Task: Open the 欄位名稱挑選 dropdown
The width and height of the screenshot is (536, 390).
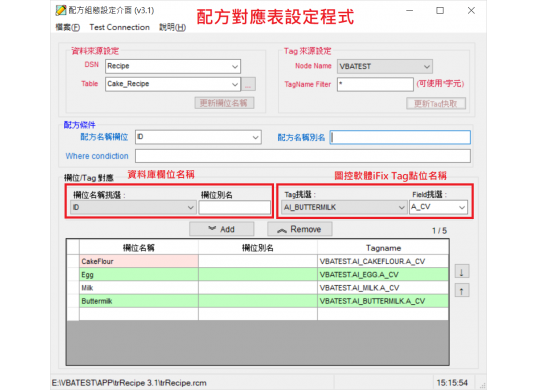Action: (x=190, y=207)
